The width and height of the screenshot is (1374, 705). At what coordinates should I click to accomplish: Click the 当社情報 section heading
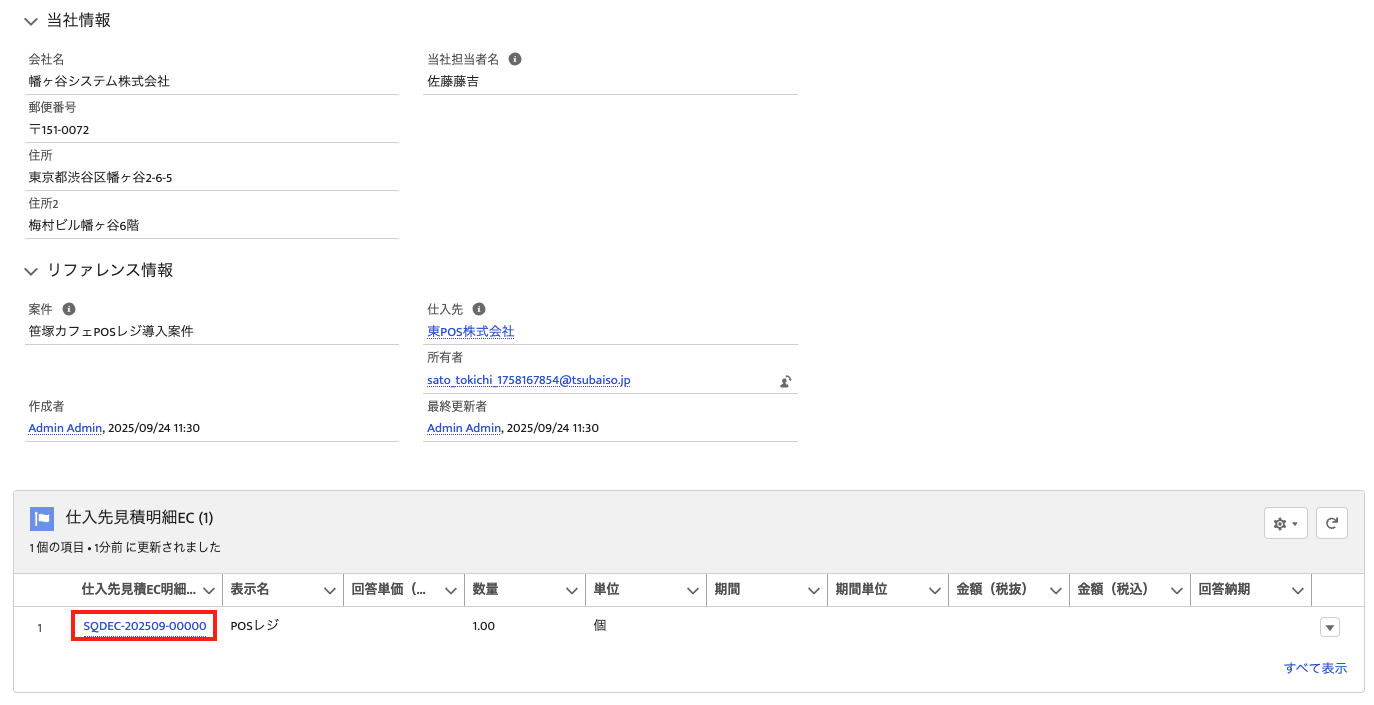click(79, 21)
